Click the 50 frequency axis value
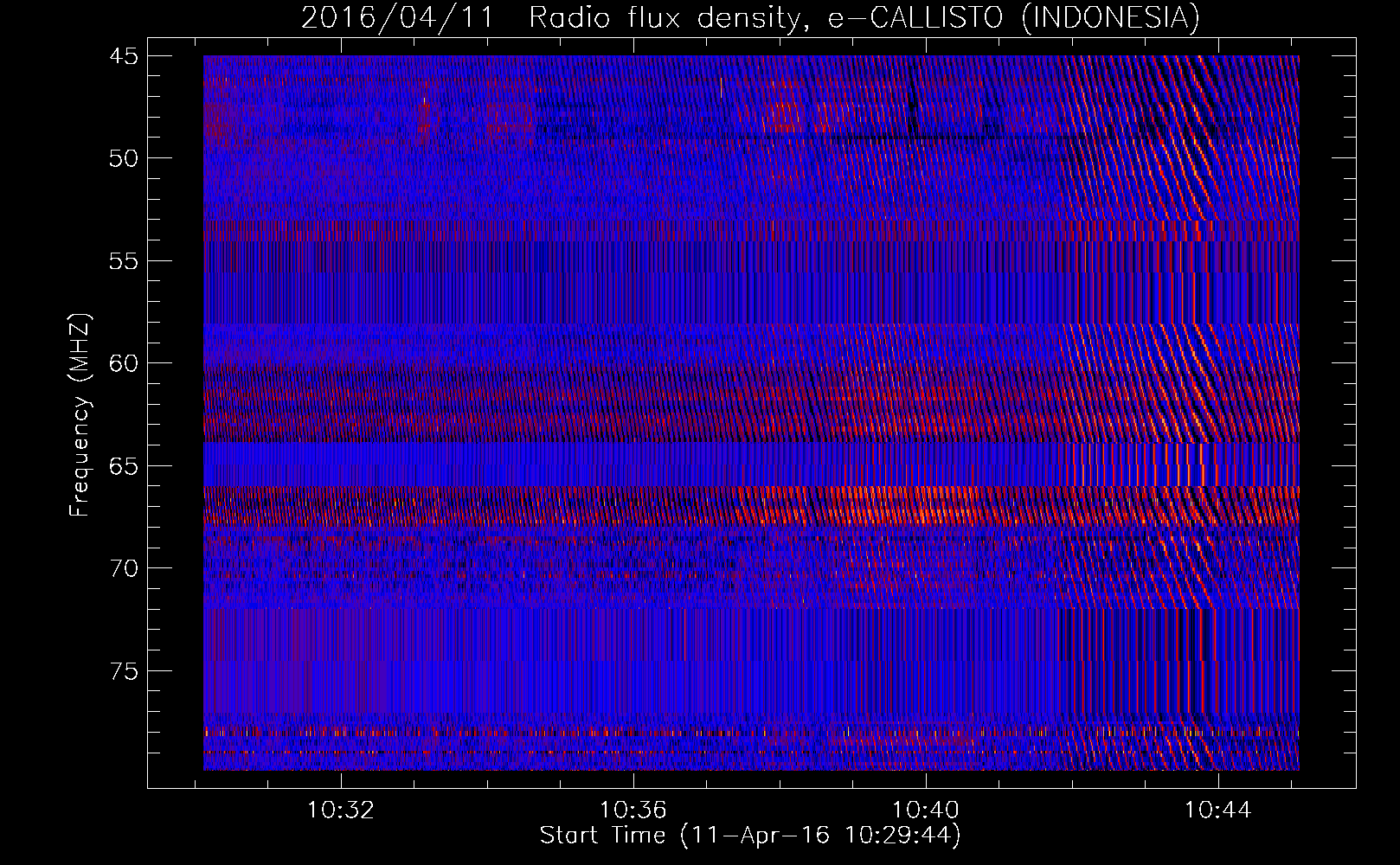 [x=123, y=158]
